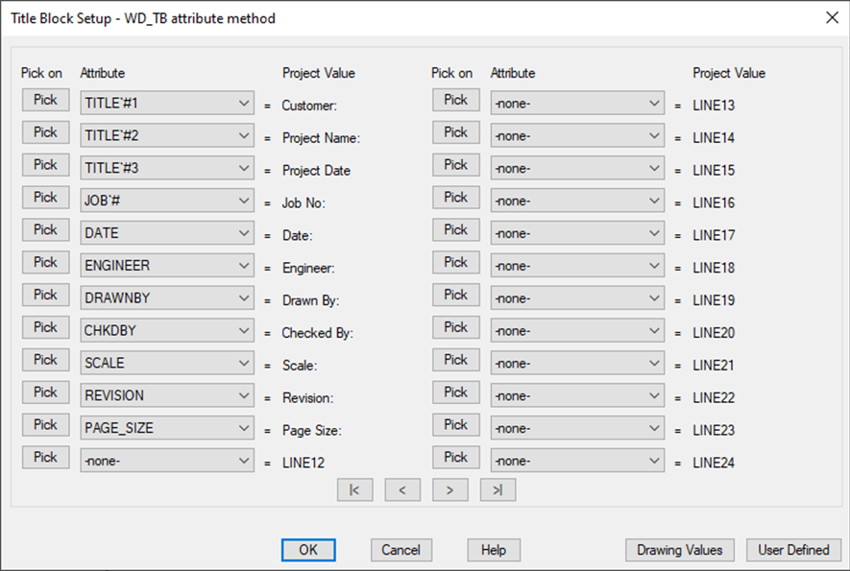850x571 pixels.
Task: Click Pick button for LINE22 row
Action: (456, 393)
